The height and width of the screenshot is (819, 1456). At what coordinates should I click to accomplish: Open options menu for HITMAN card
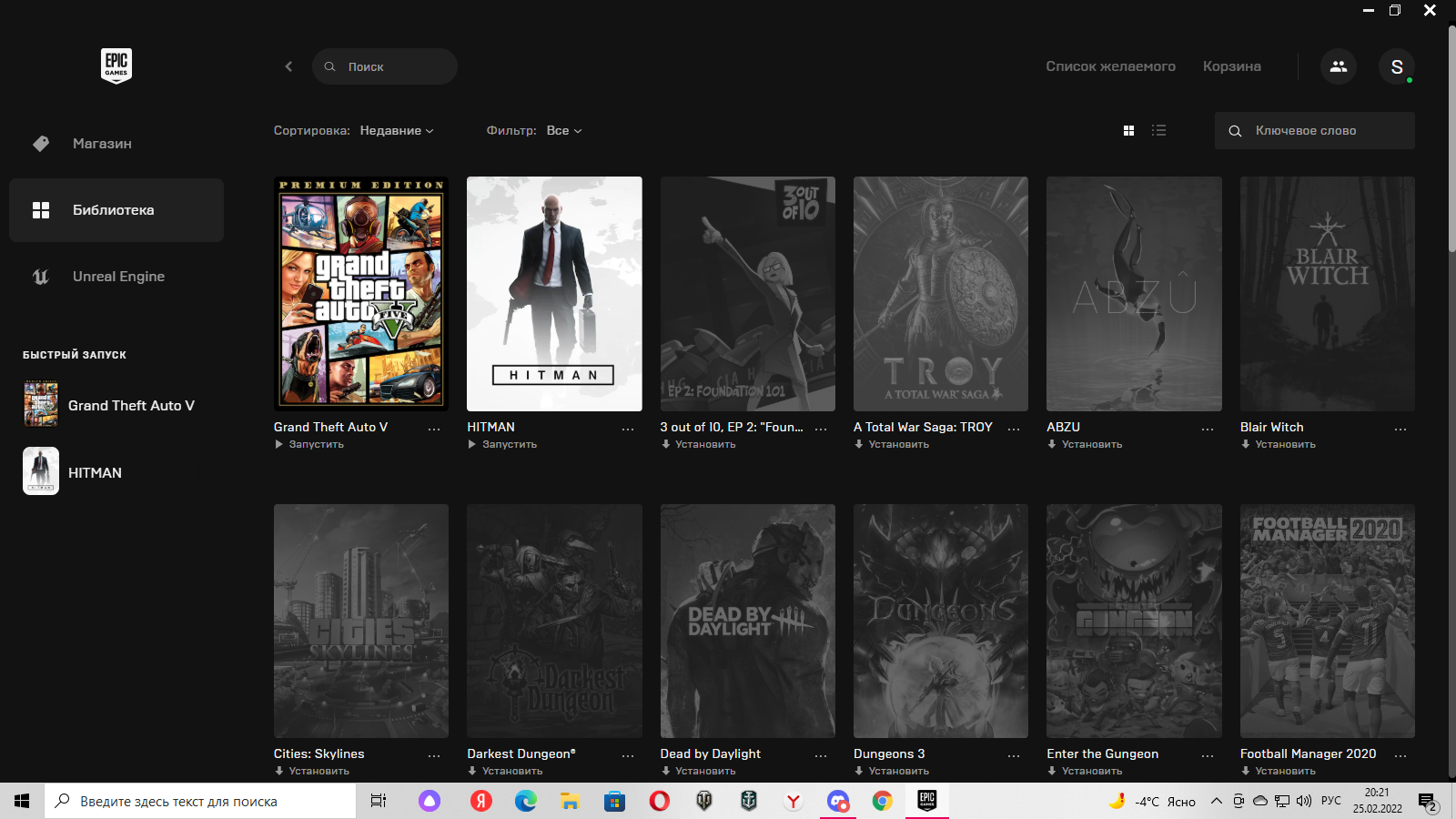pos(628,428)
